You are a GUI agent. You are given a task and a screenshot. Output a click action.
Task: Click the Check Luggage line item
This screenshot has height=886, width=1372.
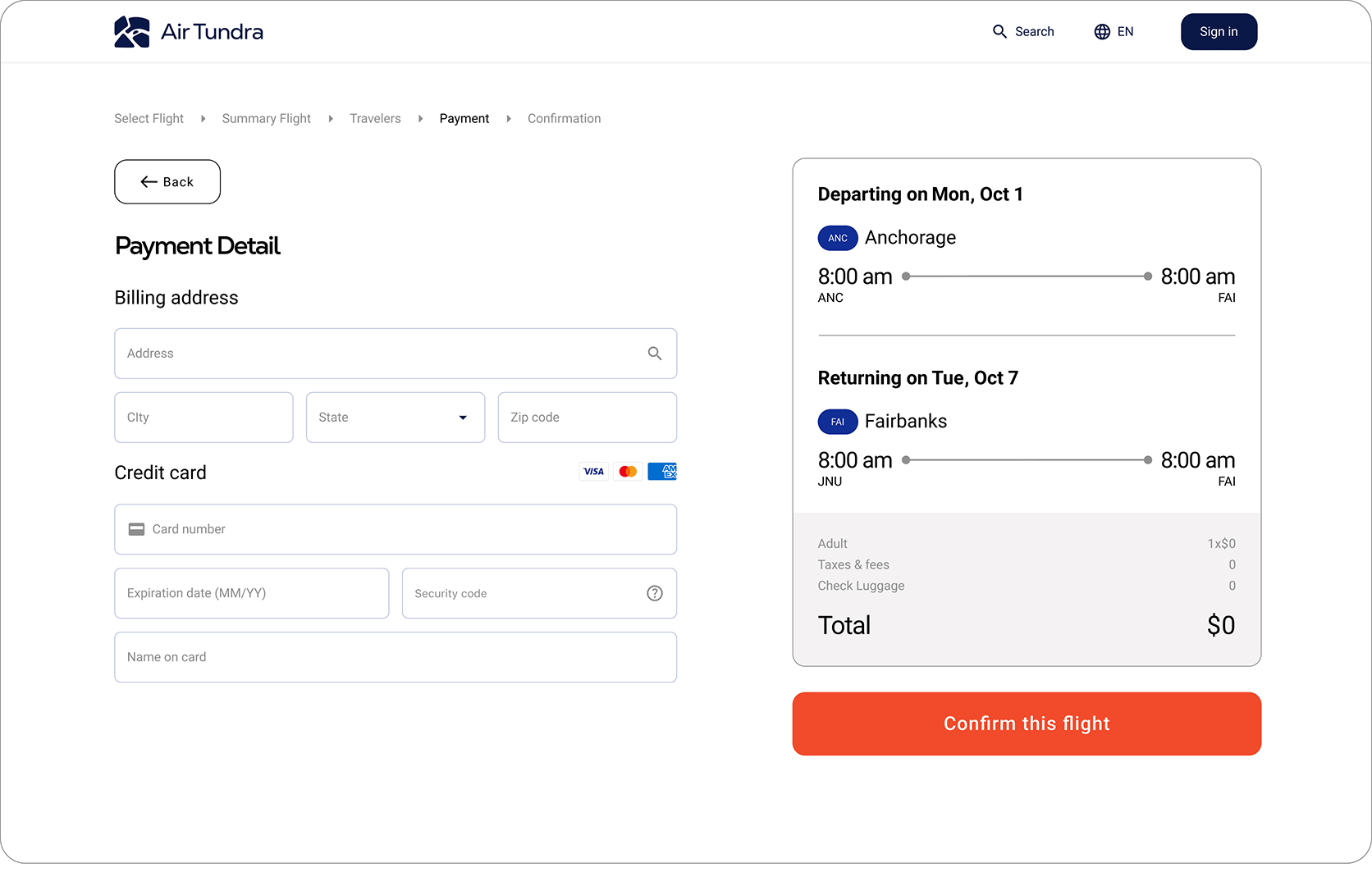coord(1027,586)
